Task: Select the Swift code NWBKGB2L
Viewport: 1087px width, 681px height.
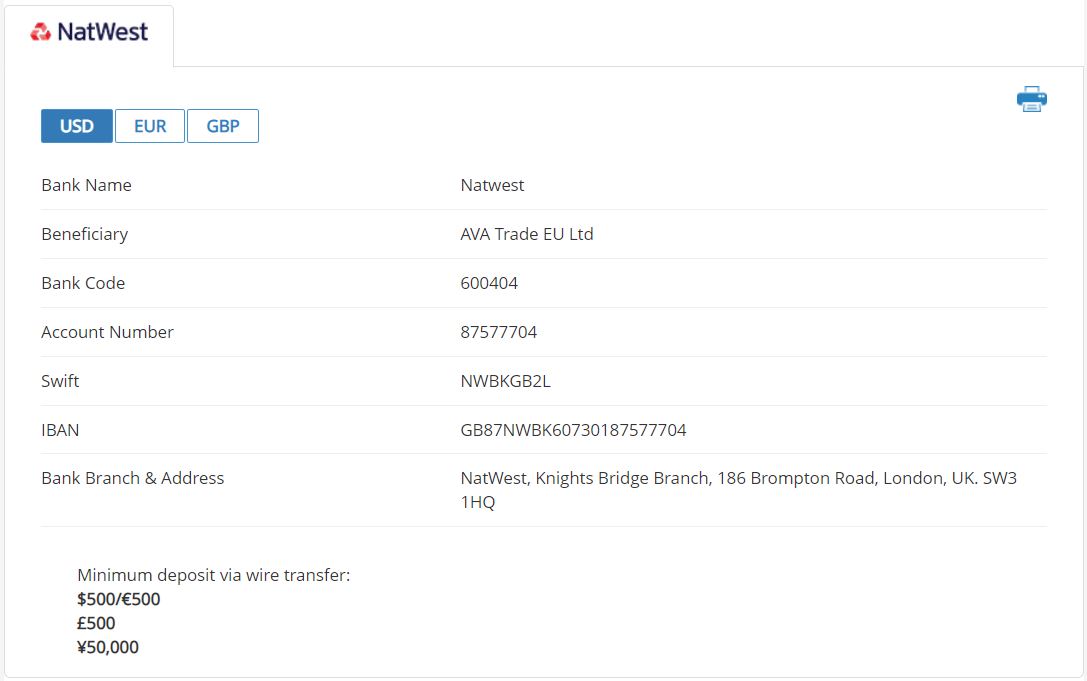Action: coord(505,381)
